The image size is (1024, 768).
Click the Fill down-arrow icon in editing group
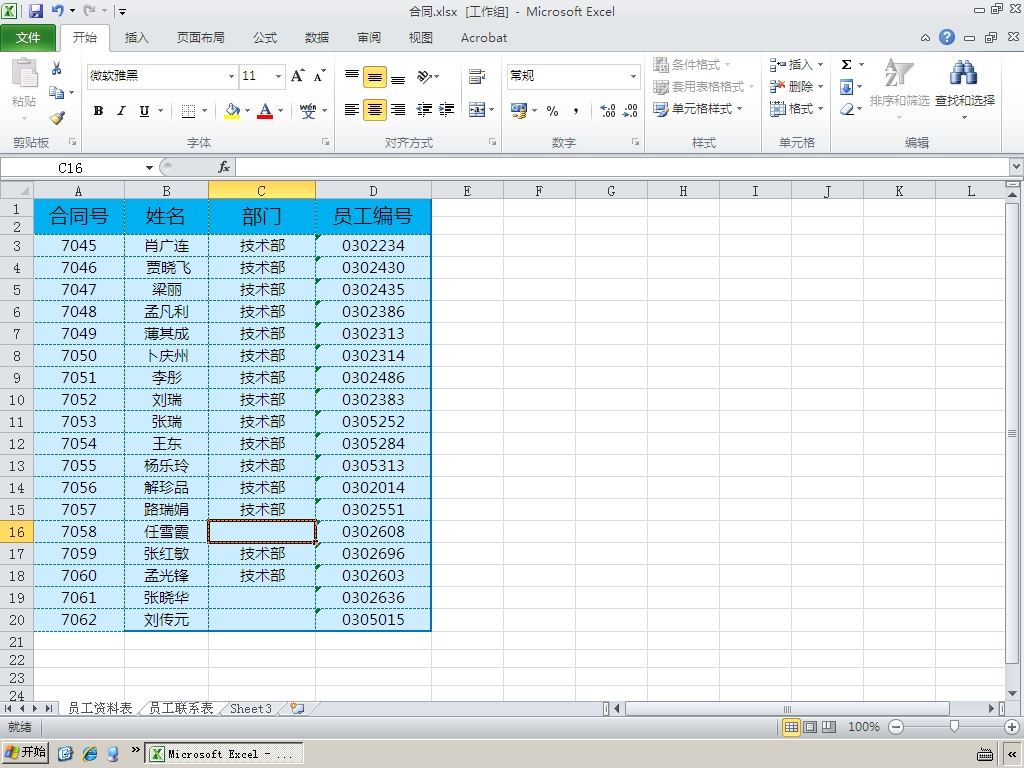[x=846, y=86]
